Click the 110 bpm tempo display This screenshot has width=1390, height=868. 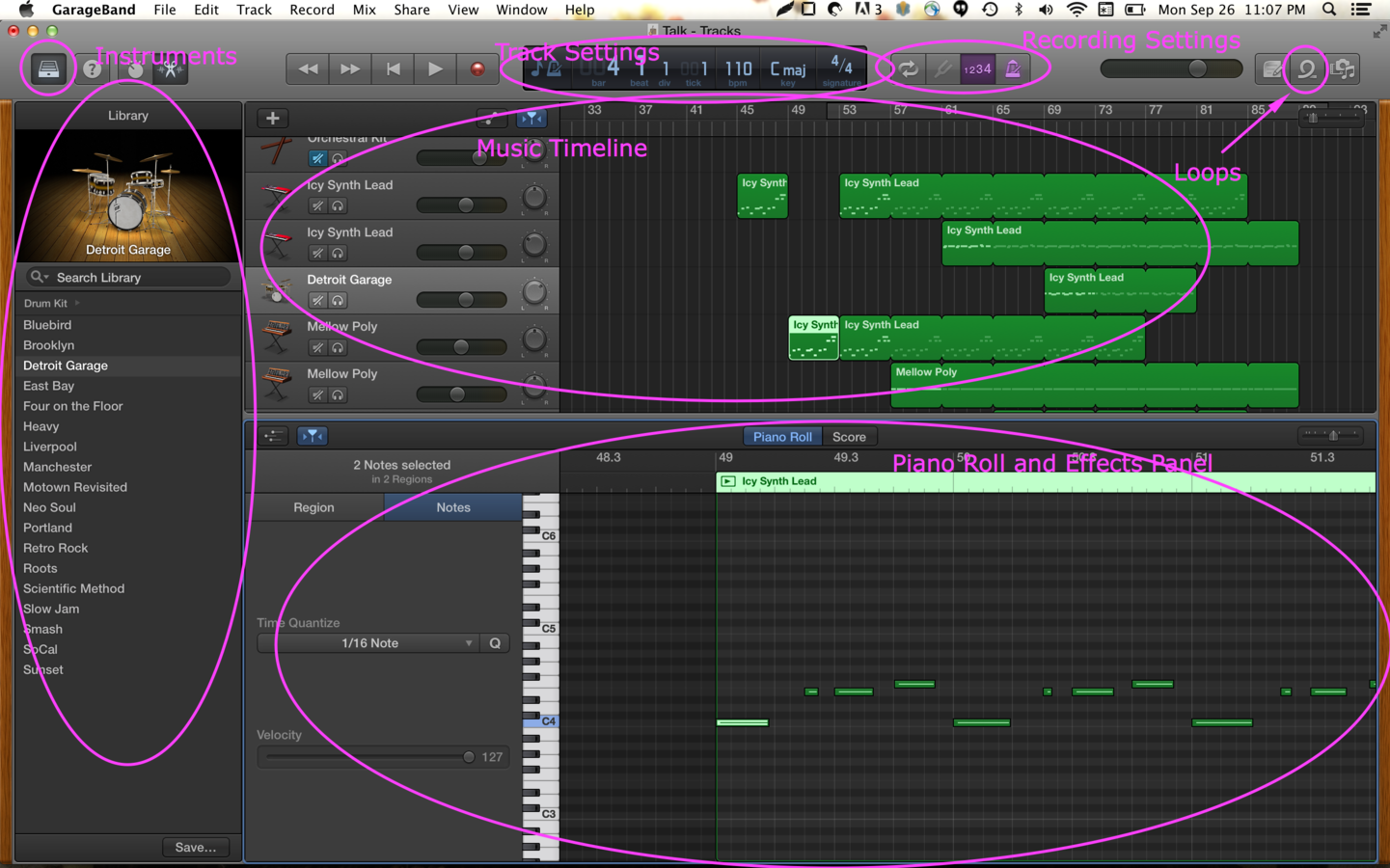[738, 69]
